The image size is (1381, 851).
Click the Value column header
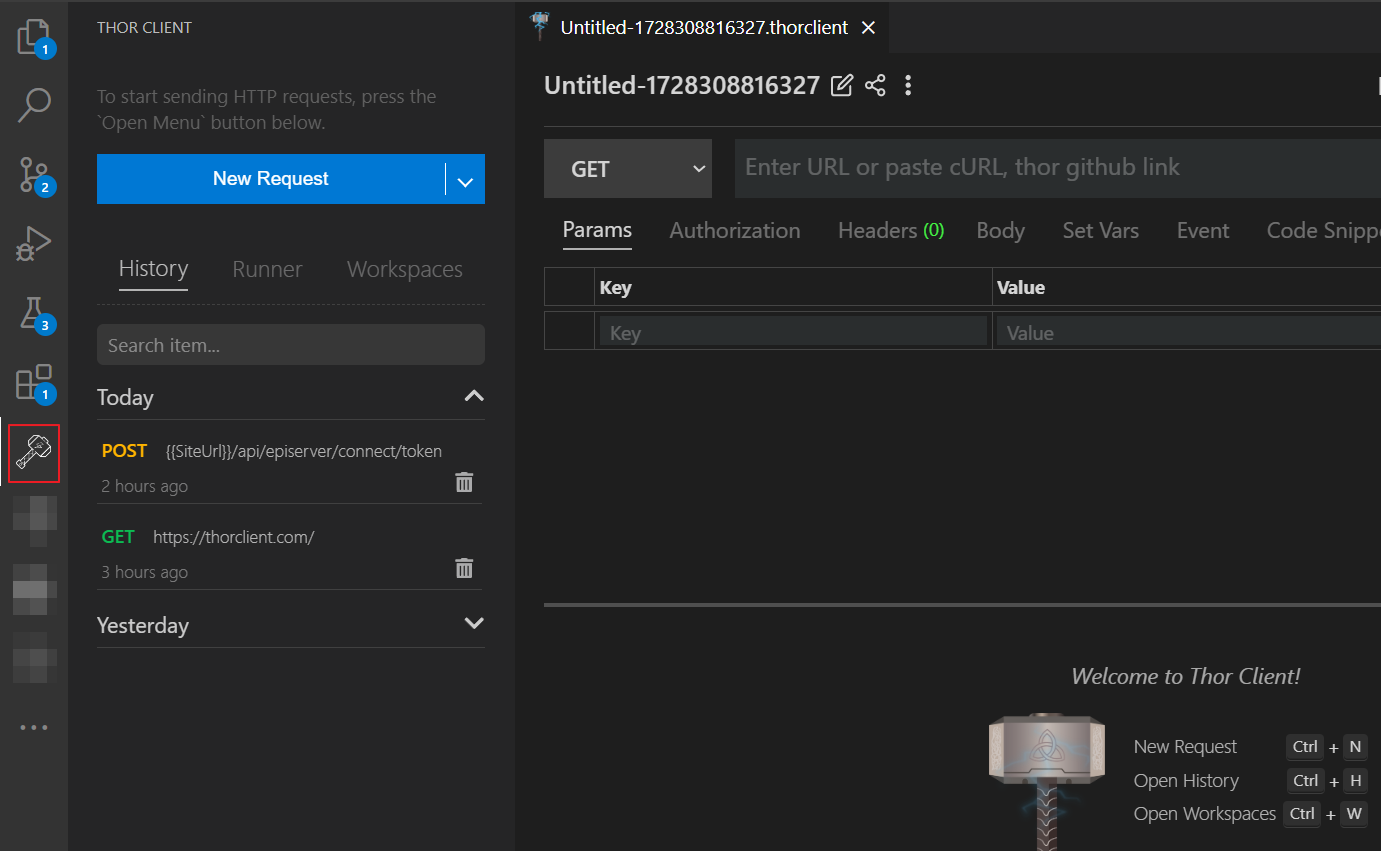pyautogui.click(x=1187, y=287)
